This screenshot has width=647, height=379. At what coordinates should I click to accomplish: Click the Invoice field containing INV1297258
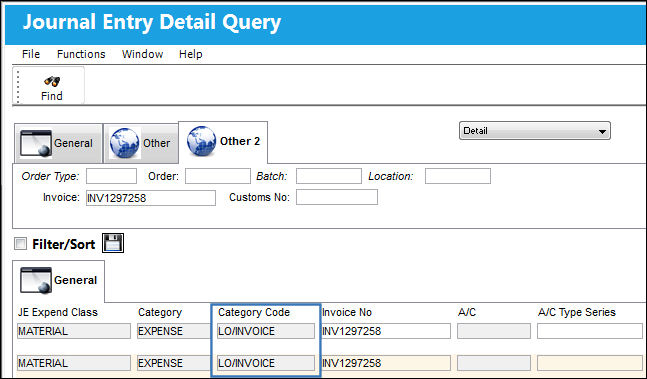151,198
